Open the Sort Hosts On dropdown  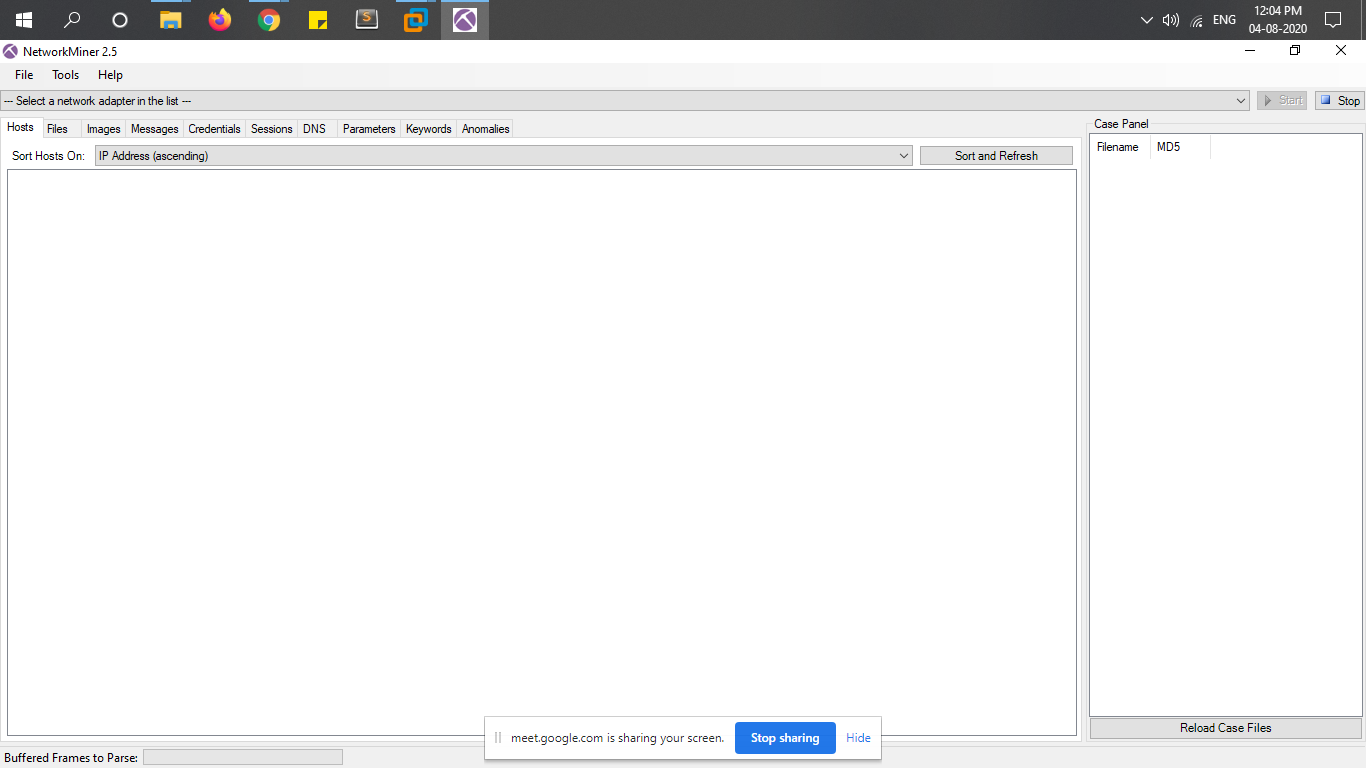click(903, 156)
